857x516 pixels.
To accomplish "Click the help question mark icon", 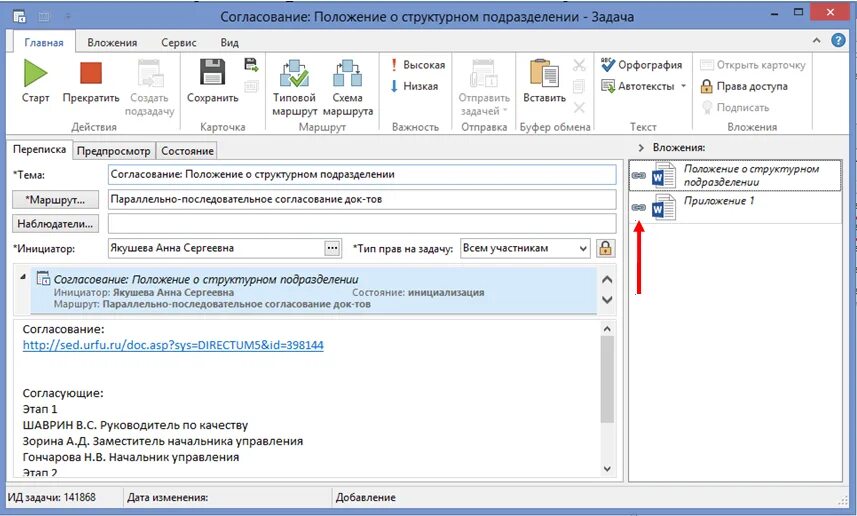I will (838, 40).
